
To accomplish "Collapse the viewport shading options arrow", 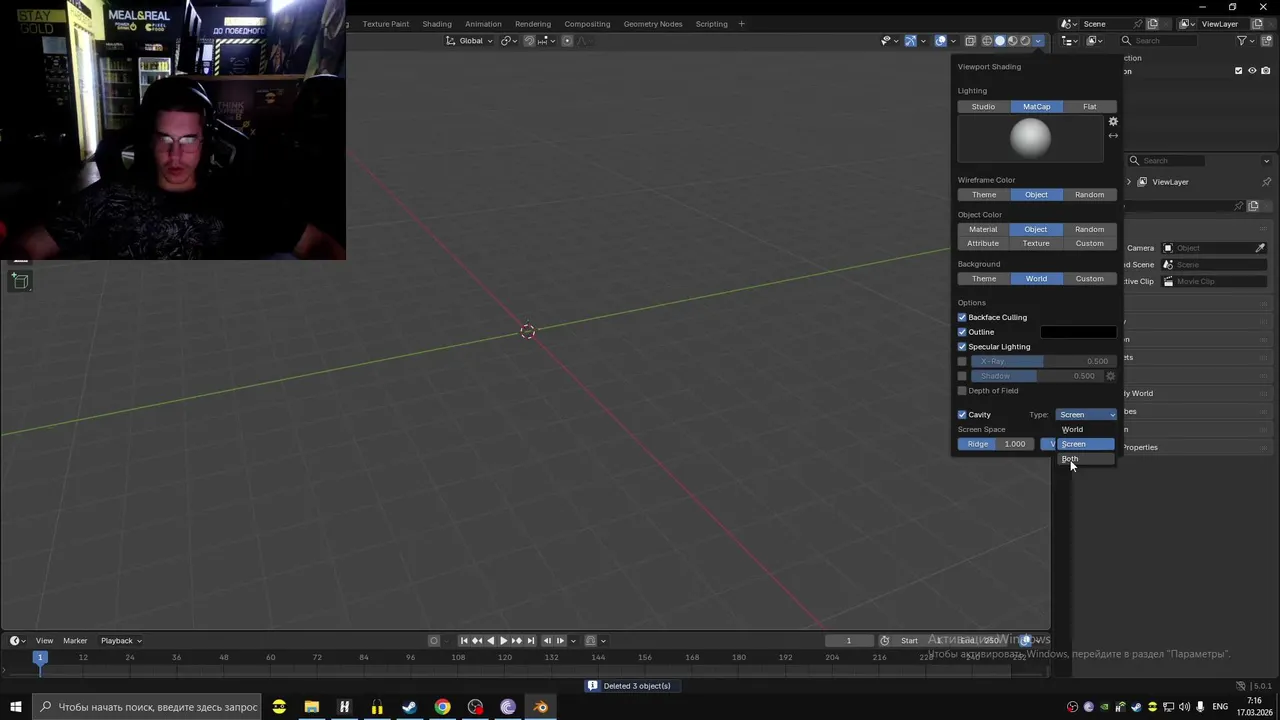I will pyautogui.click(x=1039, y=41).
